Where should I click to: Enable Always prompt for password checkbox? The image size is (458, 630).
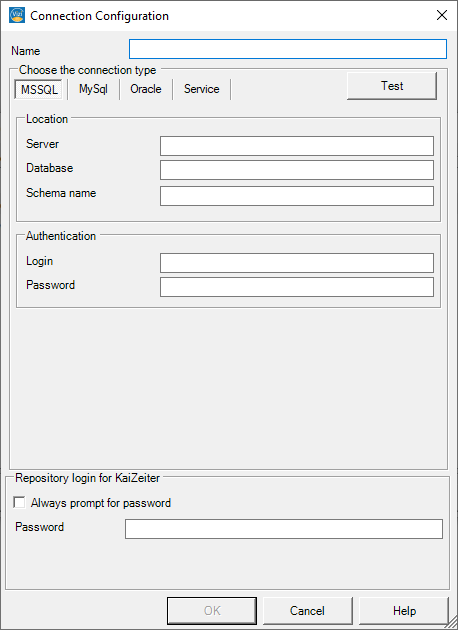click(x=19, y=503)
